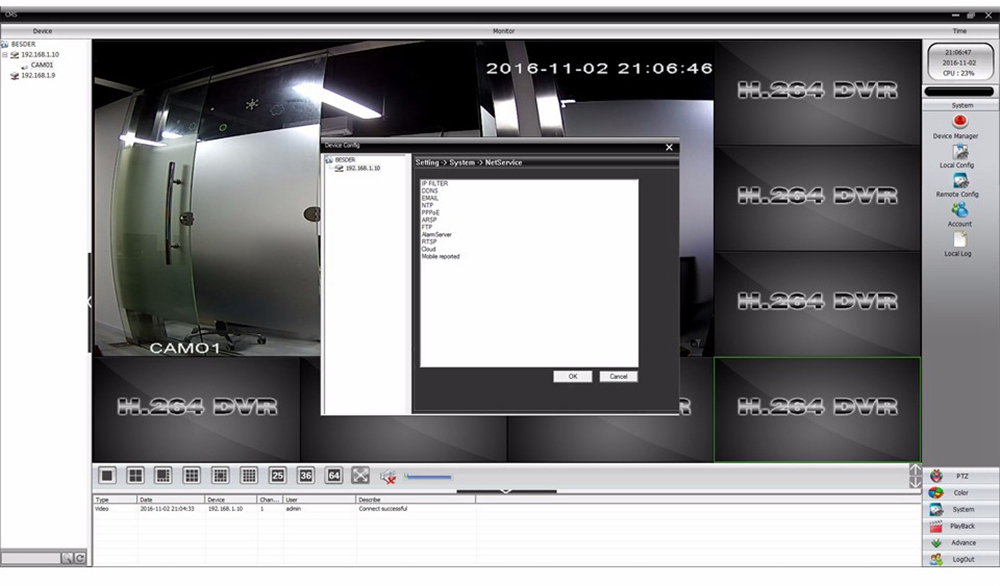
Task: Open the PTZ panel
Action: pyautogui.click(x=960, y=476)
